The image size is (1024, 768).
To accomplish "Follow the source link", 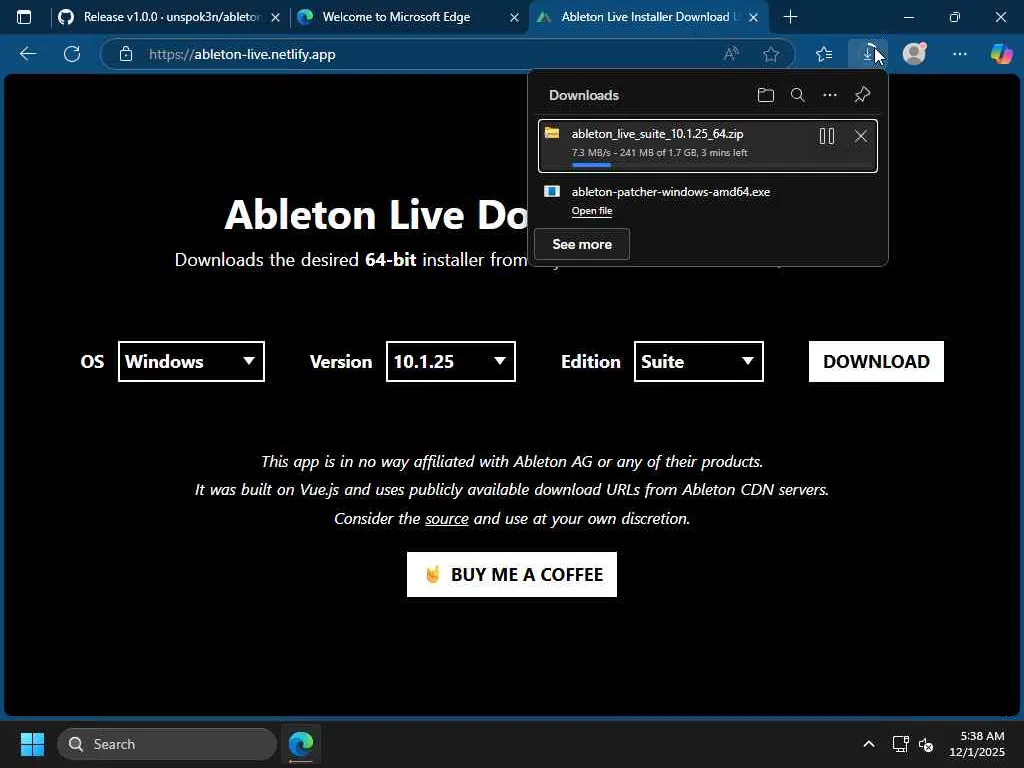I will (x=447, y=519).
